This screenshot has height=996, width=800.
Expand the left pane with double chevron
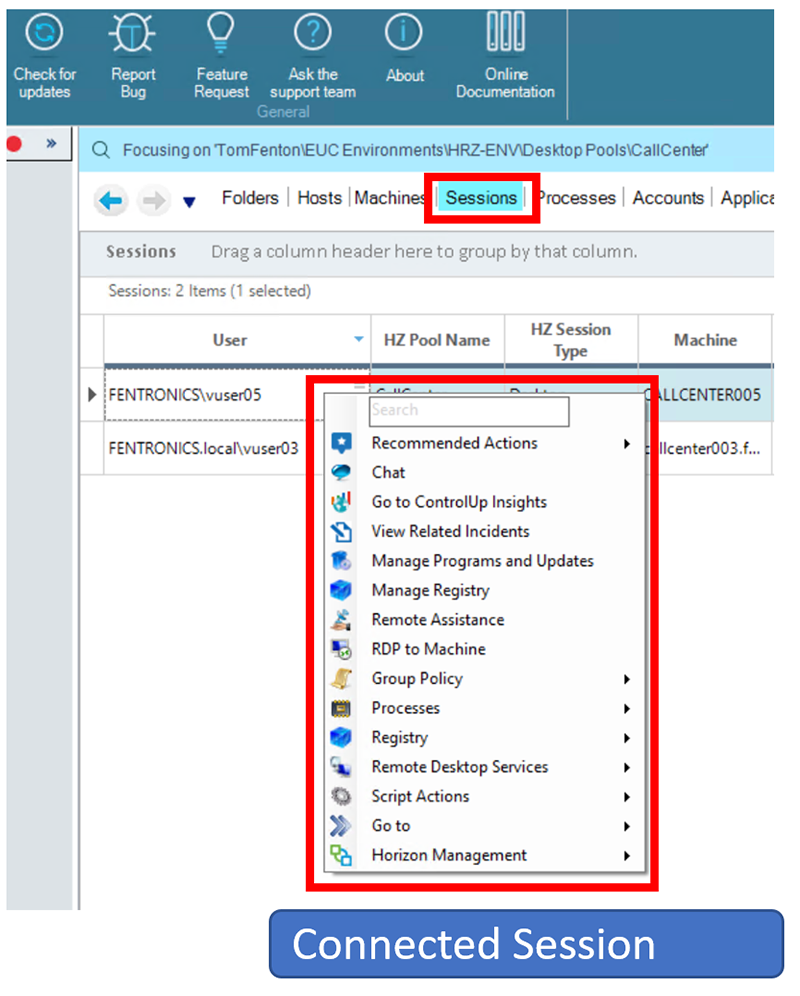[x=51, y=144]
